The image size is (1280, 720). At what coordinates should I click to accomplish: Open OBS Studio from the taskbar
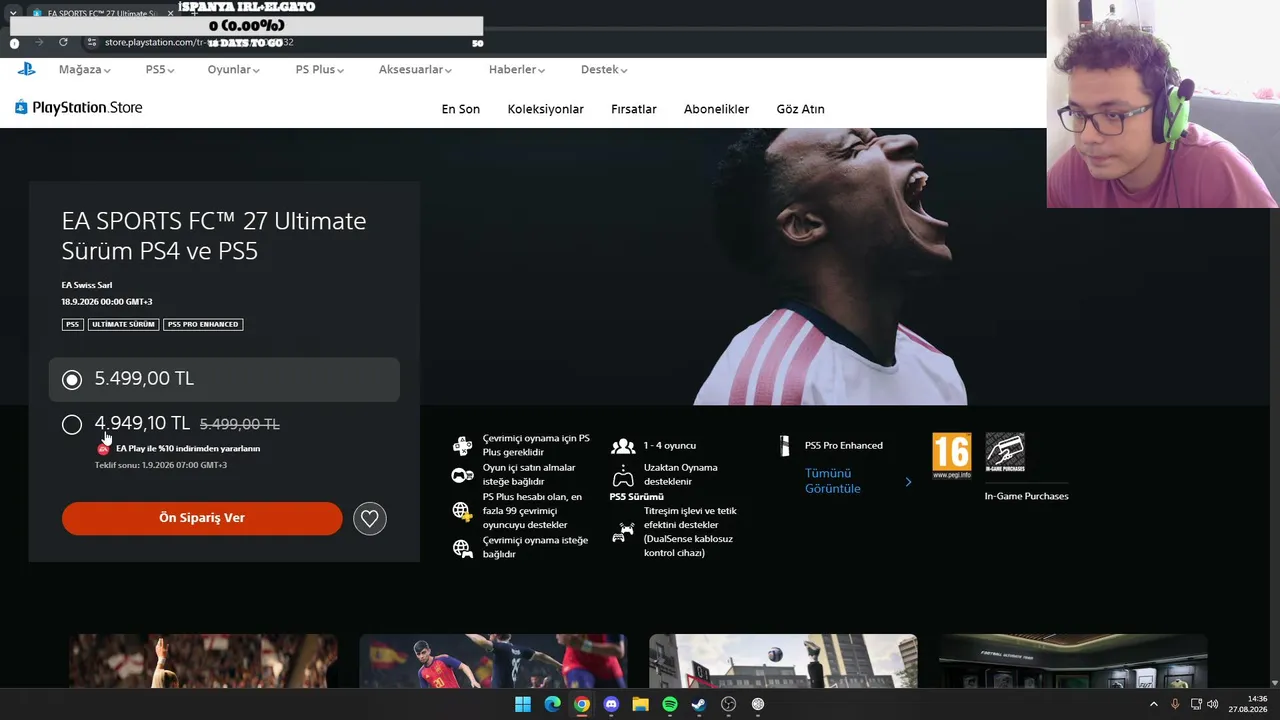pyautogui.click(x=728, y=704)
